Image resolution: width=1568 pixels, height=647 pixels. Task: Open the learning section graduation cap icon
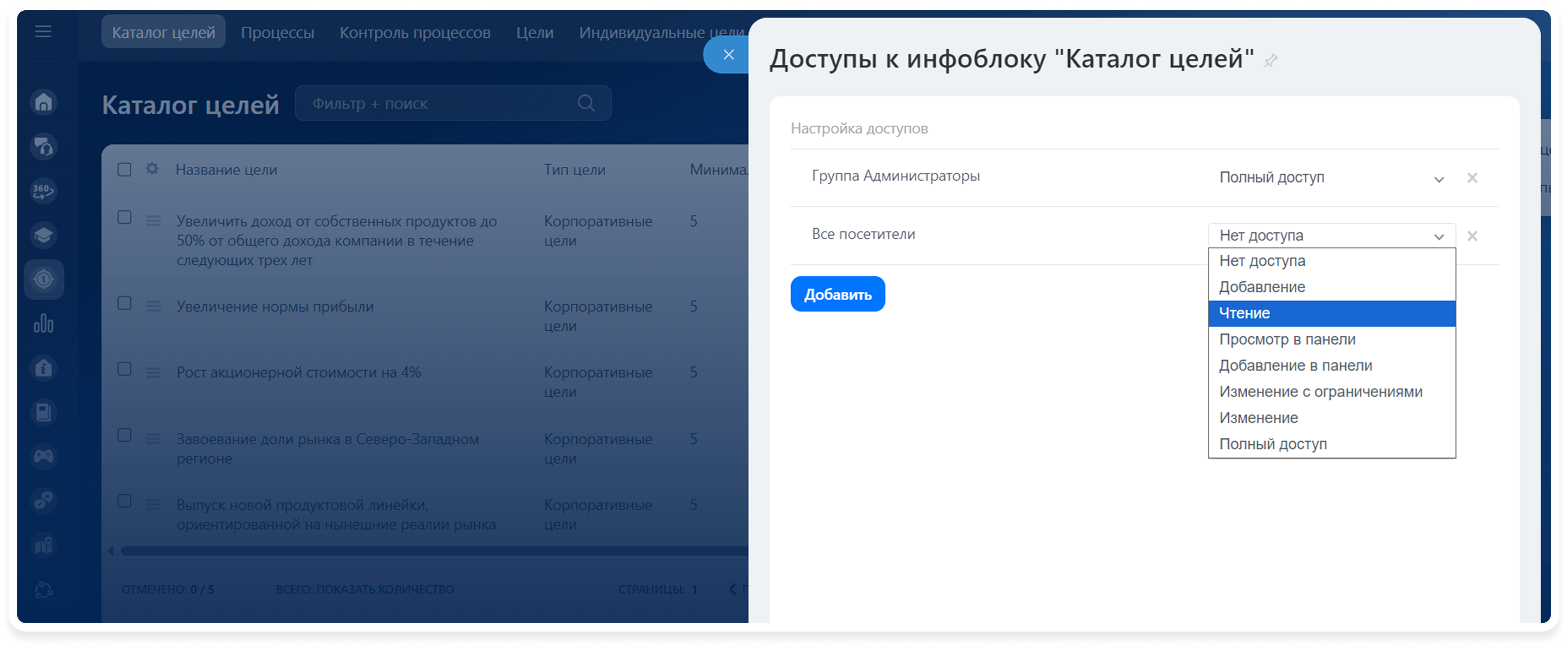(x=43, y=235)
